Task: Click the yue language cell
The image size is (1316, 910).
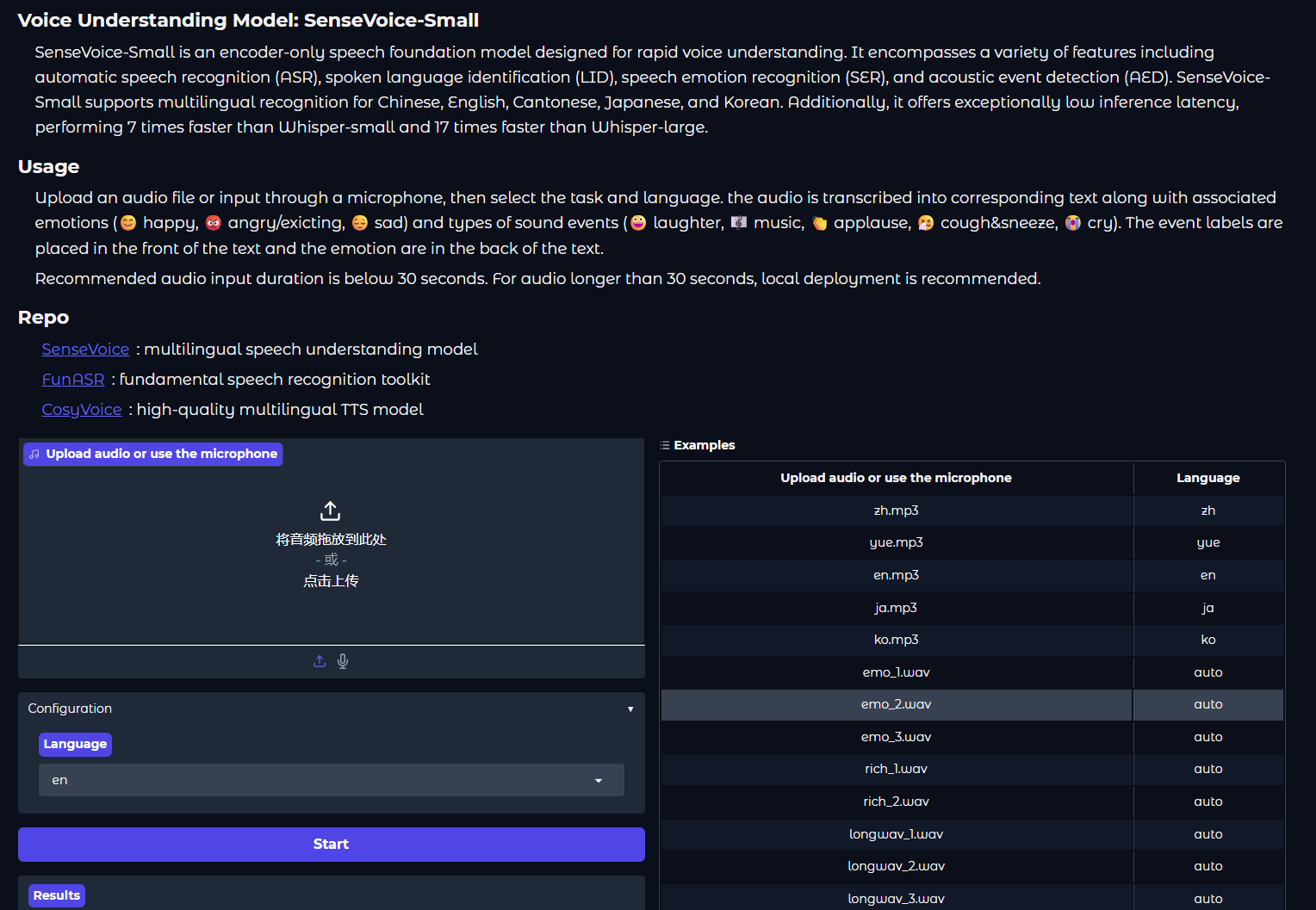Action: tap(1208, 542)
